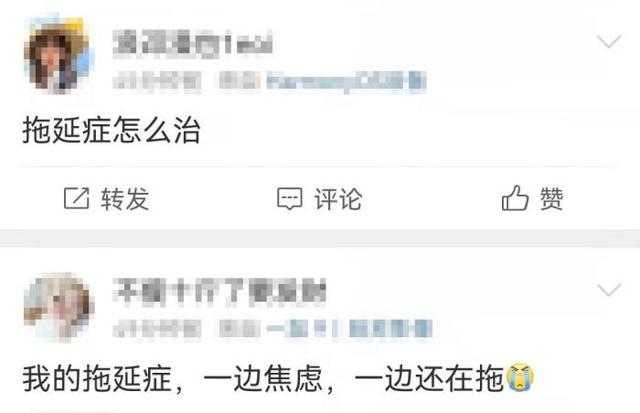Click the crying emoji in second post

point(520,377)
